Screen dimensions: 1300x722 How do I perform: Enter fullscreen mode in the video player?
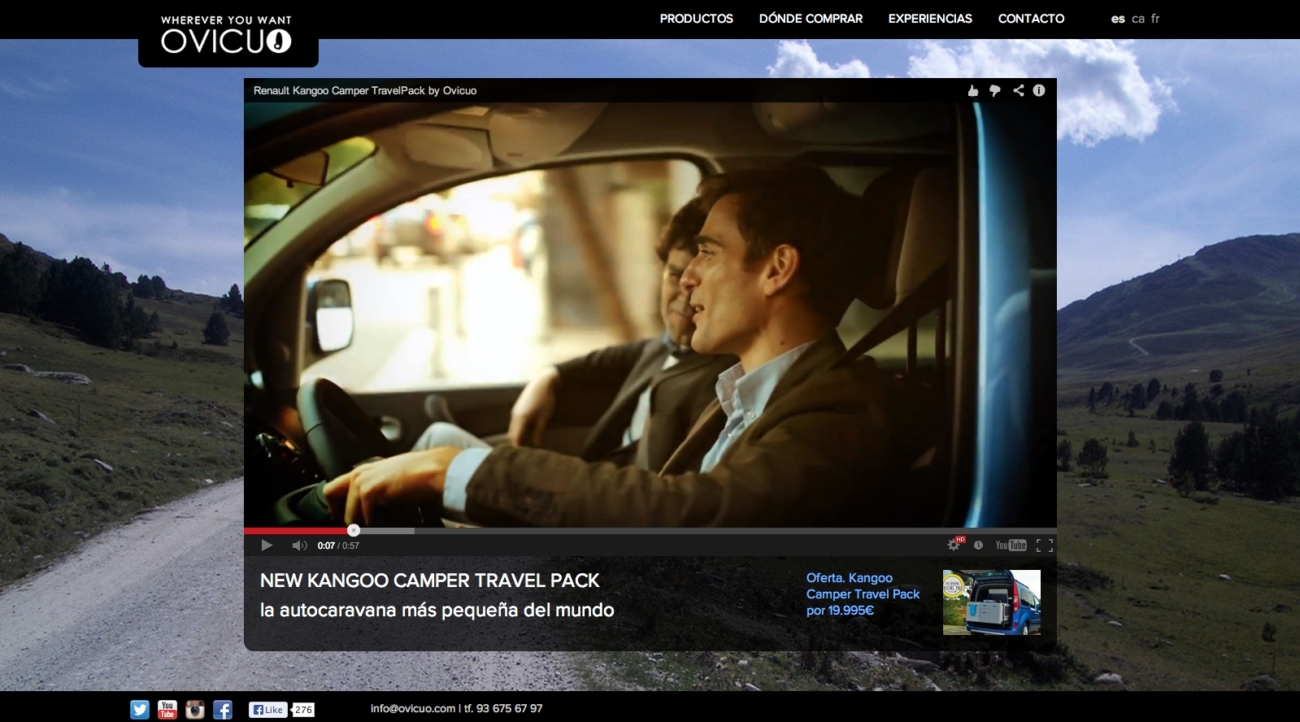coord(1044,545)
